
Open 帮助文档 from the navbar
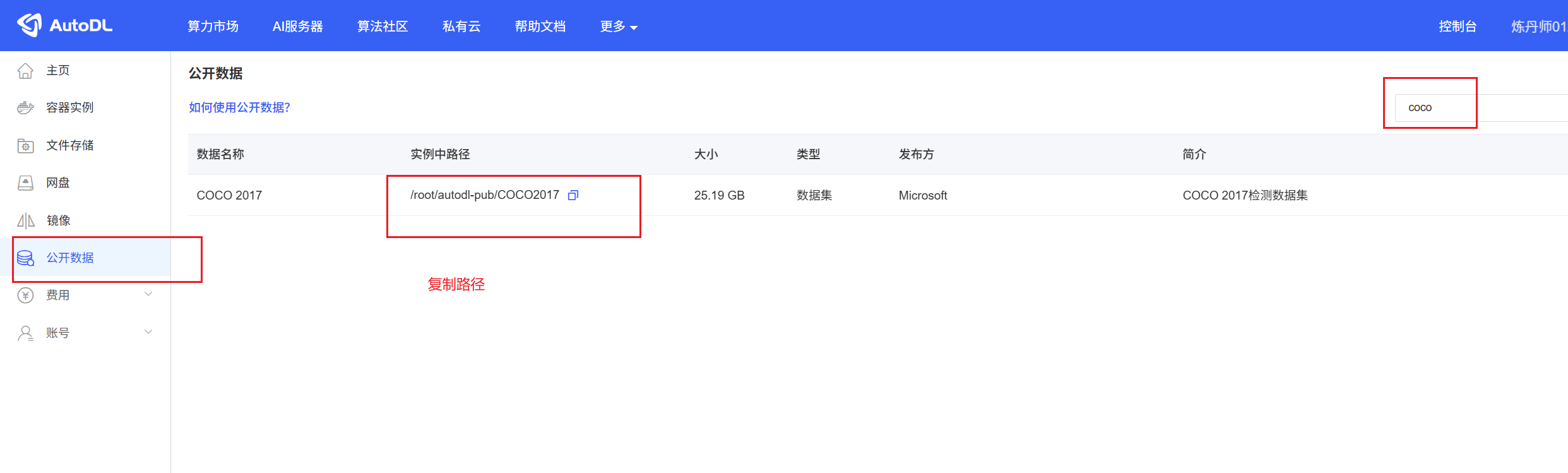coord(540,27)
